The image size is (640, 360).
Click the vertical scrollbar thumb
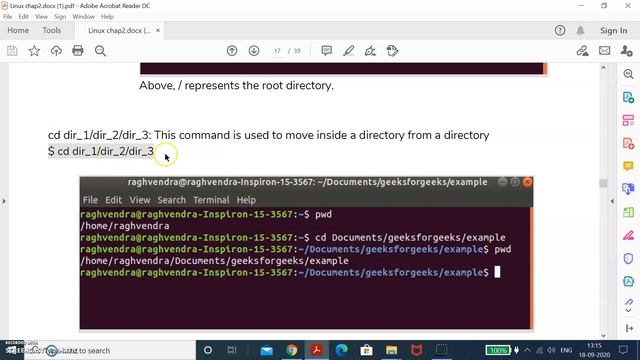(x=603, y=183)
